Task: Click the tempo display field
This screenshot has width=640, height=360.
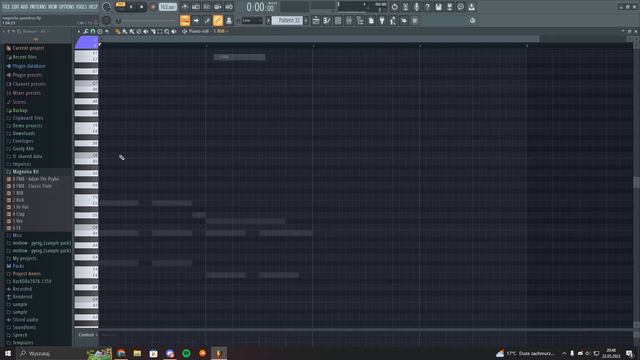Action: click(x=167, y=7)
